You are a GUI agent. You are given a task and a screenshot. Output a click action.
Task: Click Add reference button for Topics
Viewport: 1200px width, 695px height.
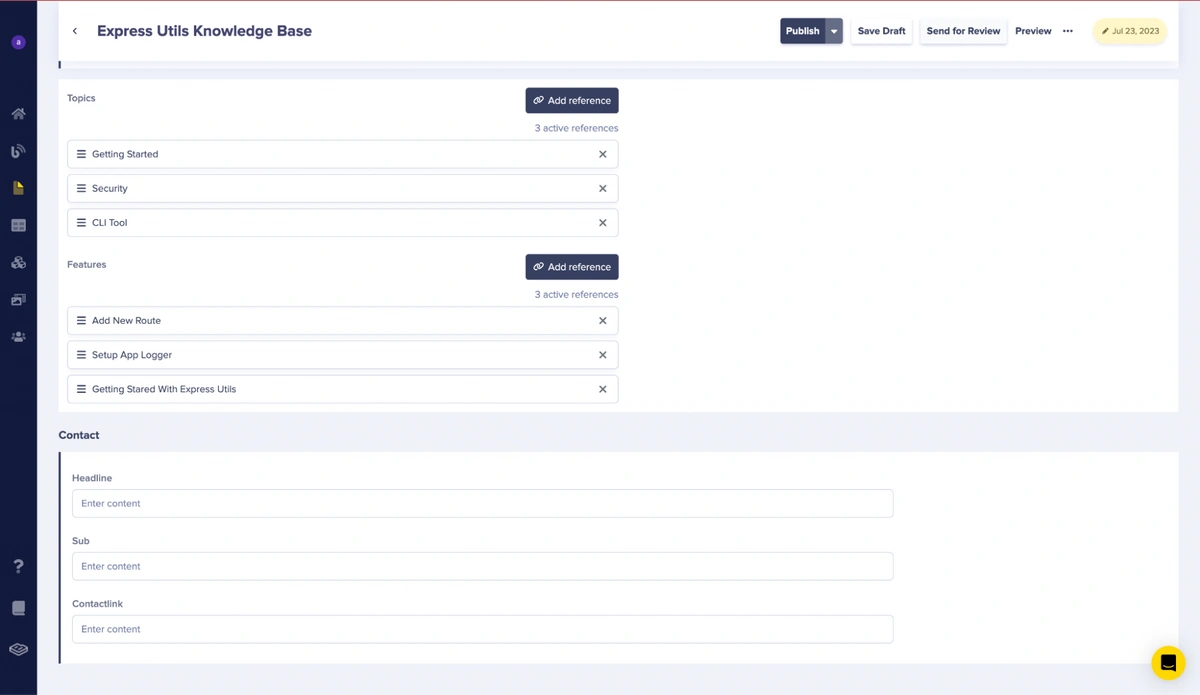pos(572,101)
